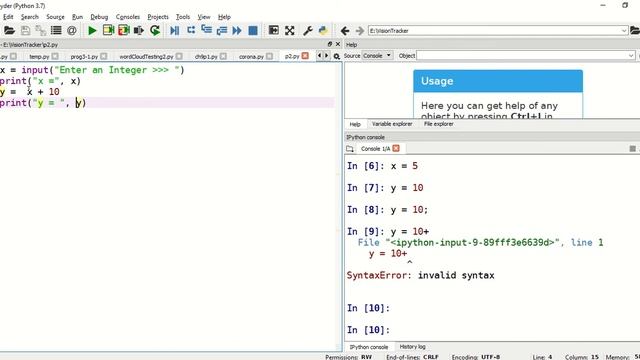Click the Save all files icon
The height and width of the screenshot is (360, 640).
[x=40, y=31]
